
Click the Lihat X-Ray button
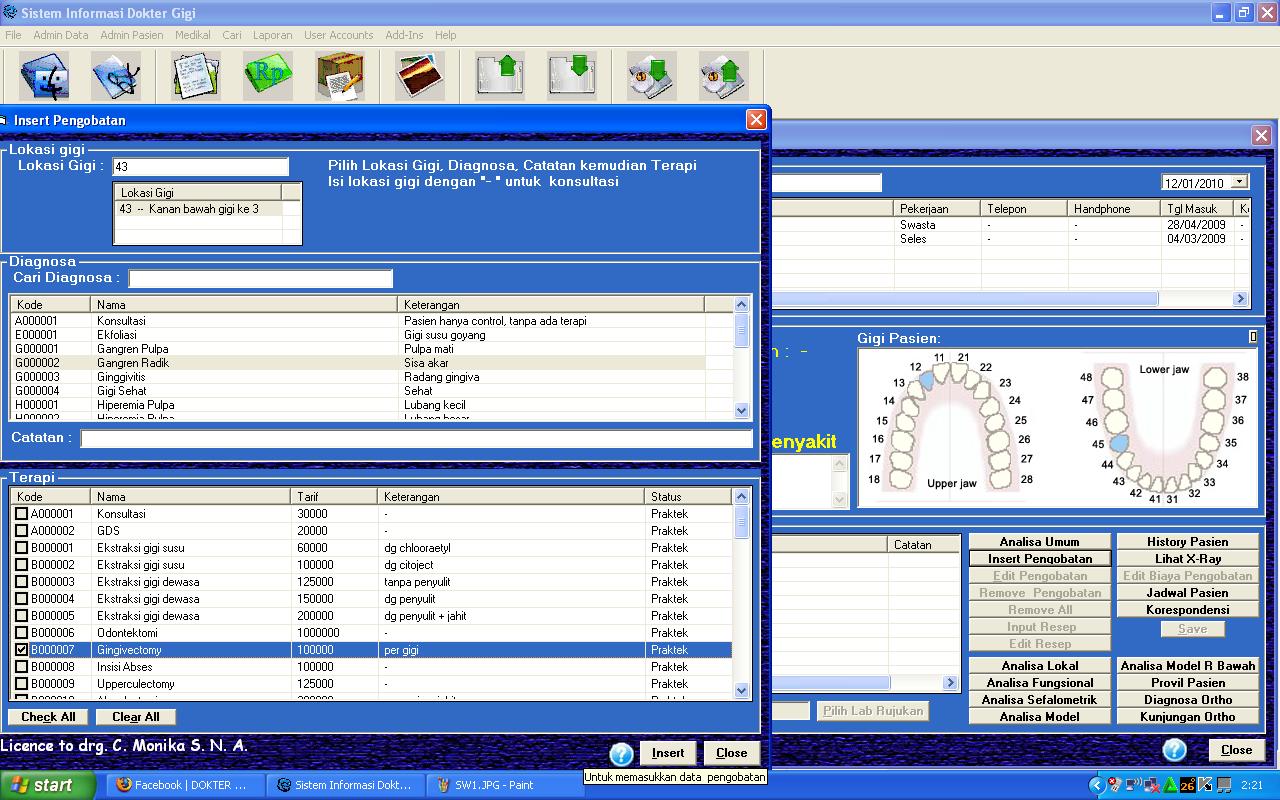(1188, 559)
